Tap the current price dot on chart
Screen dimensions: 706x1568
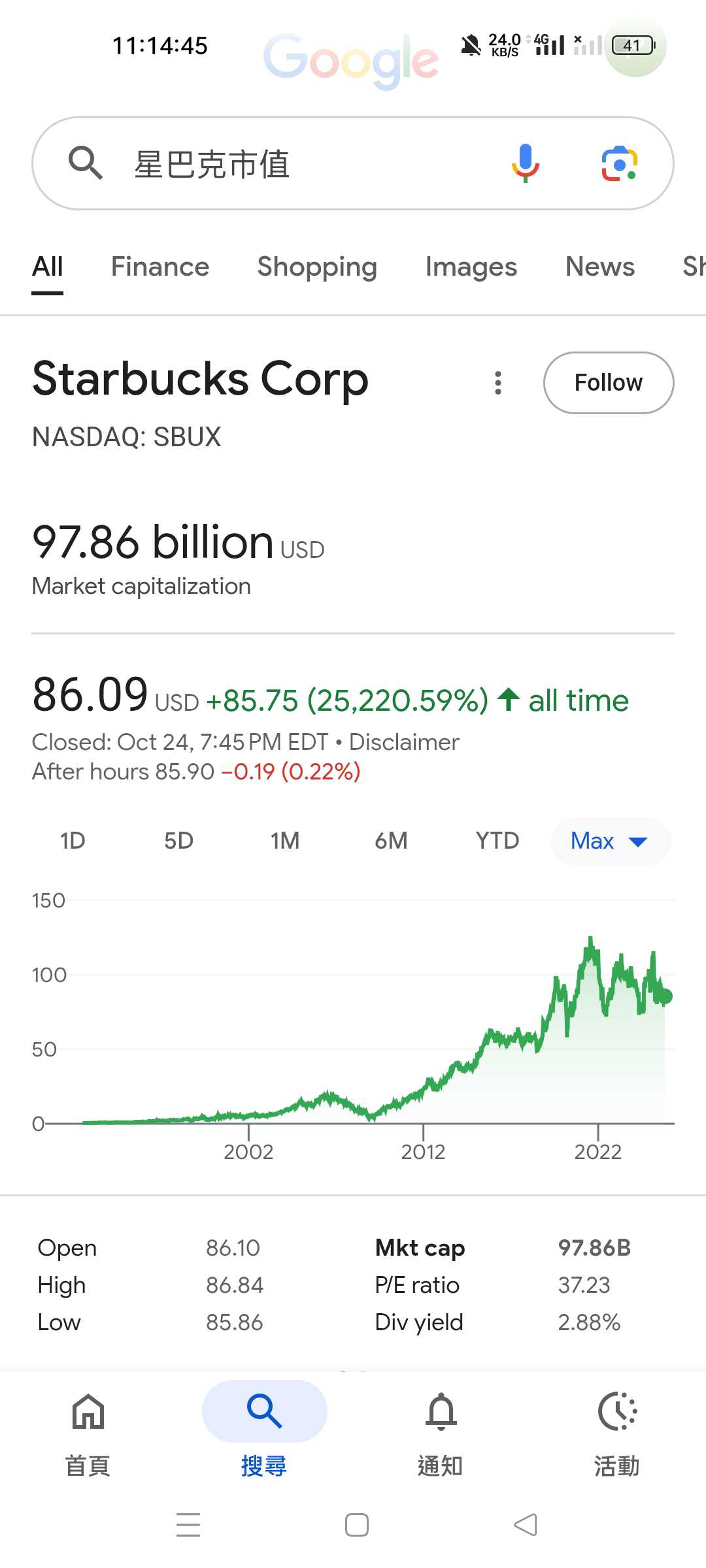coord(665,996)
